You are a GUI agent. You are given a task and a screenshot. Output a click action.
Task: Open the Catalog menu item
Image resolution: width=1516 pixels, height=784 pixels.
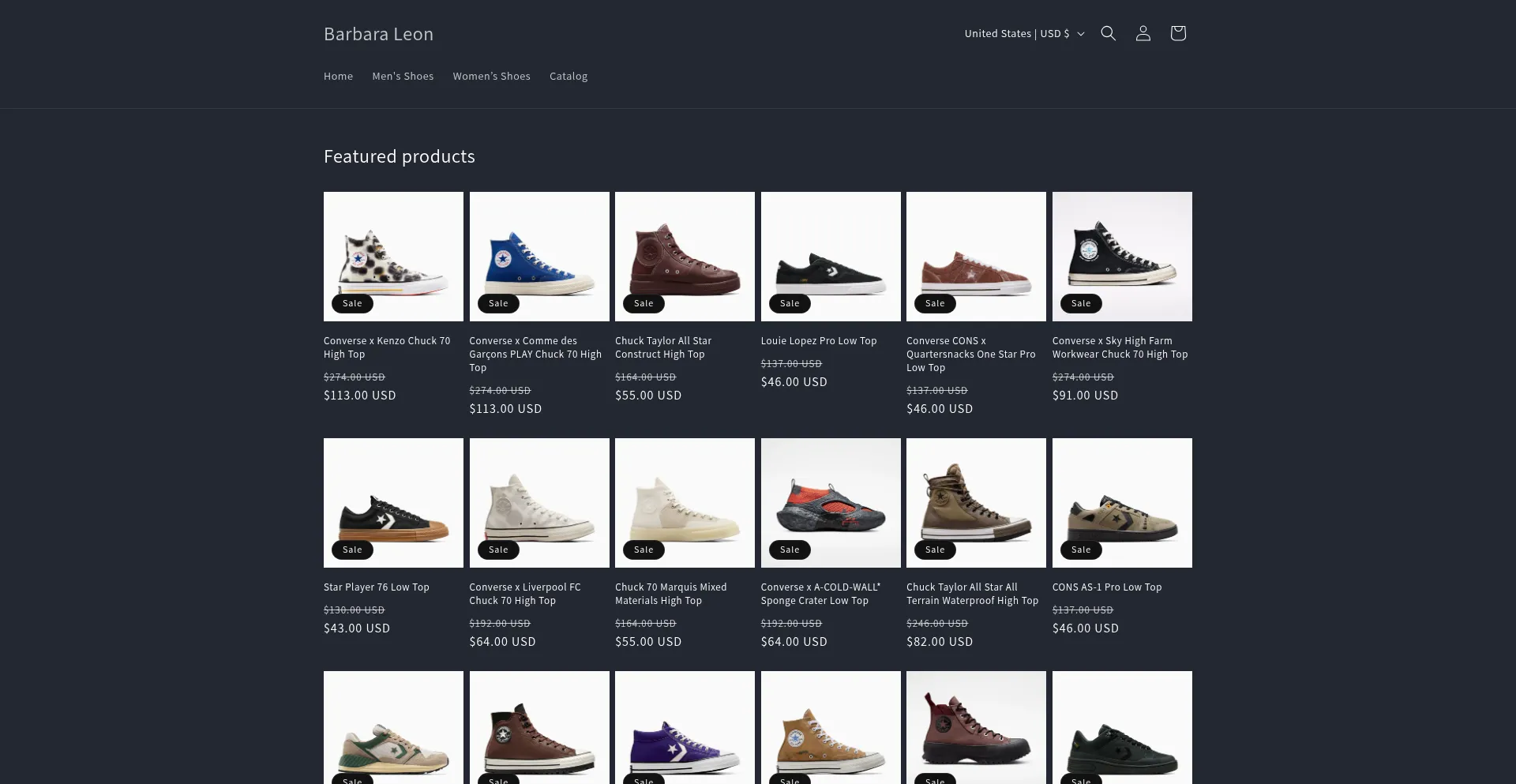(568, 77)
